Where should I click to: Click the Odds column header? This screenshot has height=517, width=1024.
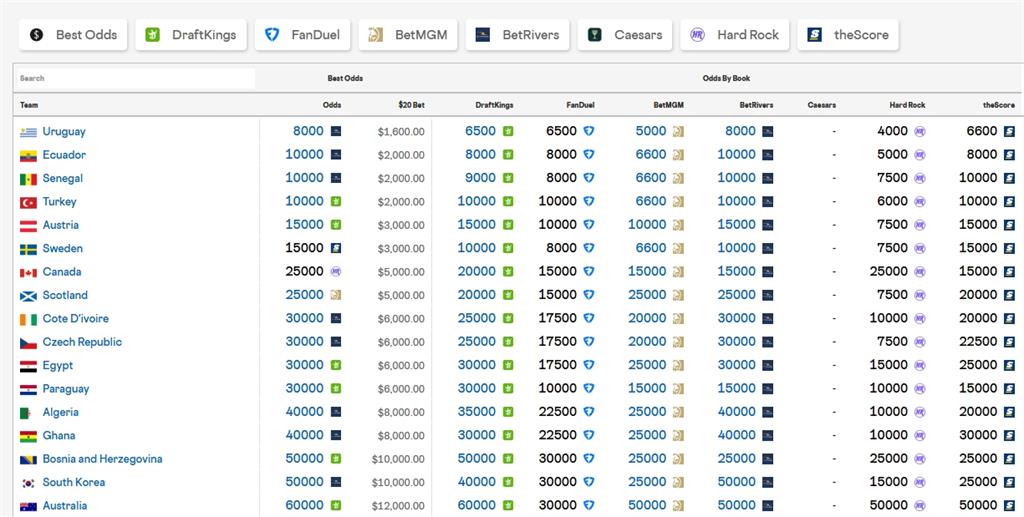[x=332, y=105]
